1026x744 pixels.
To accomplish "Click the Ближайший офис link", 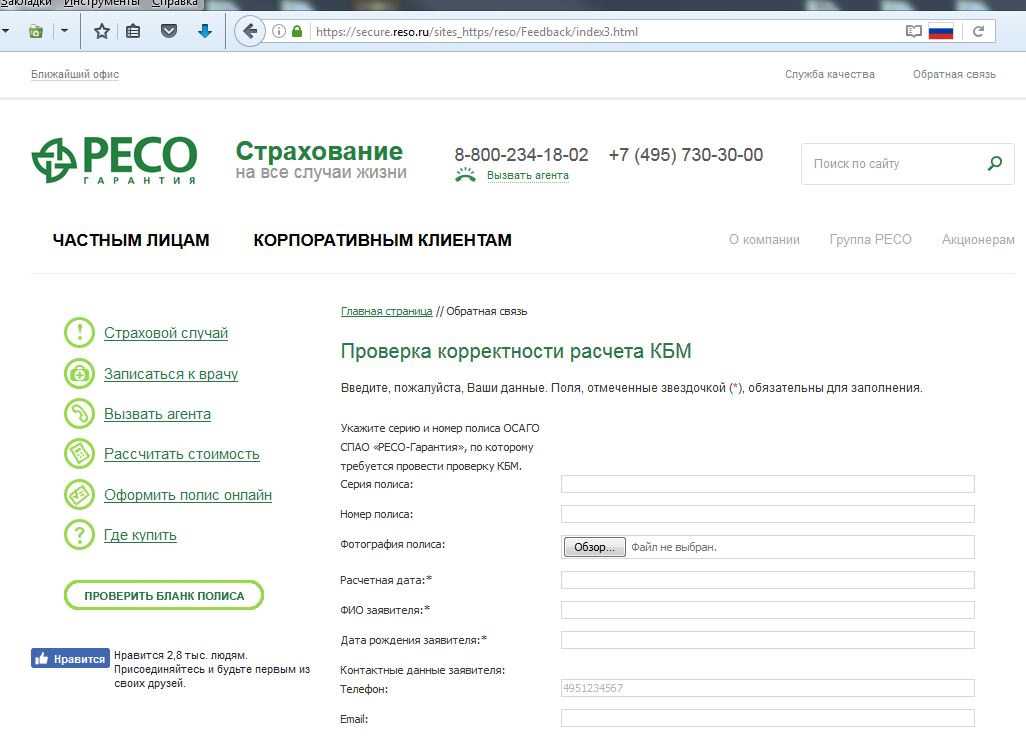I will (x=75, y=74).
